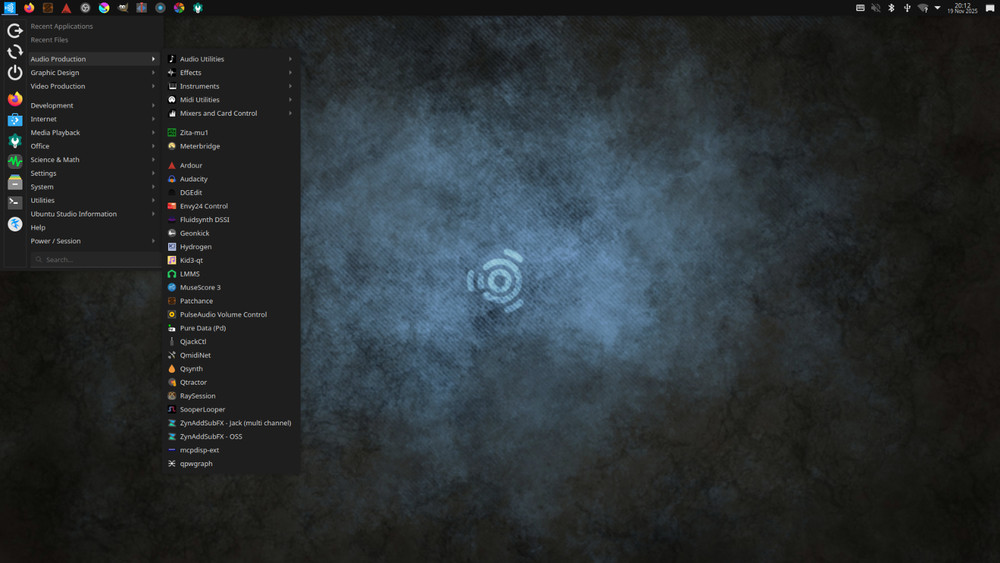Launch Pure Data (Pd)
The image size is (1000, 563).
pyautogui.click(x=231, y=328)
